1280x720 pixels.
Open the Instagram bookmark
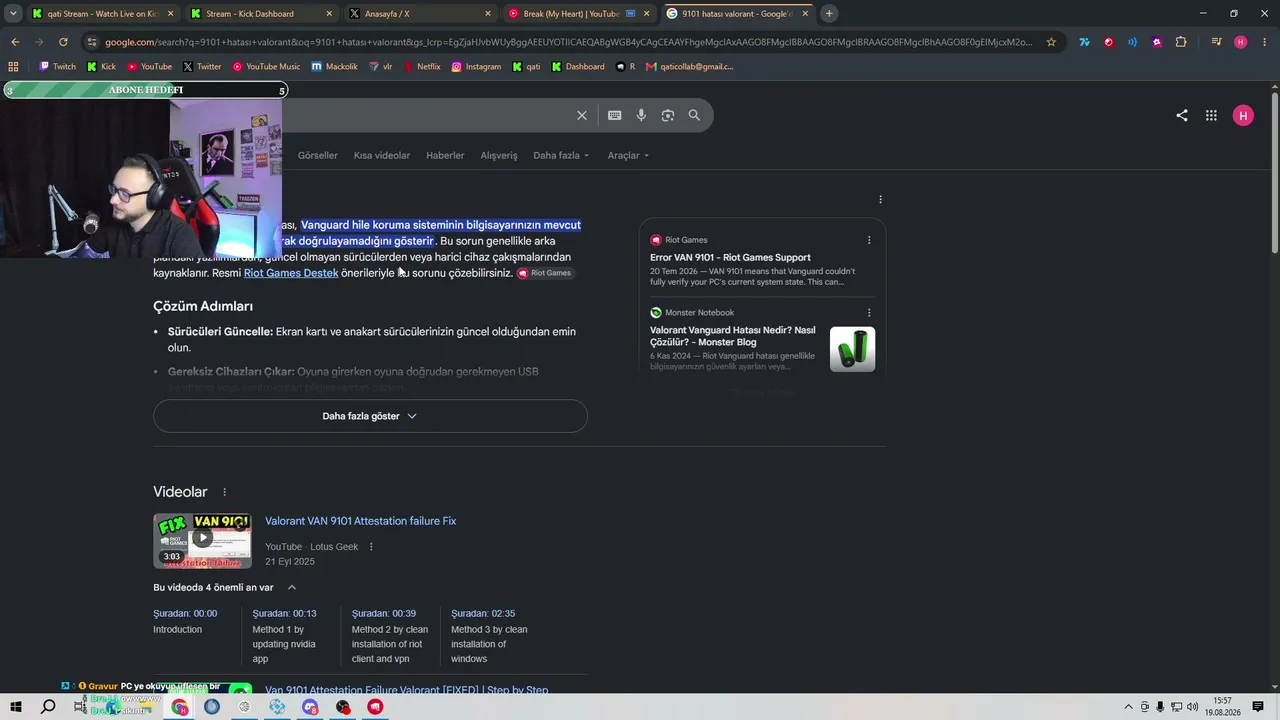coord(476,67)
